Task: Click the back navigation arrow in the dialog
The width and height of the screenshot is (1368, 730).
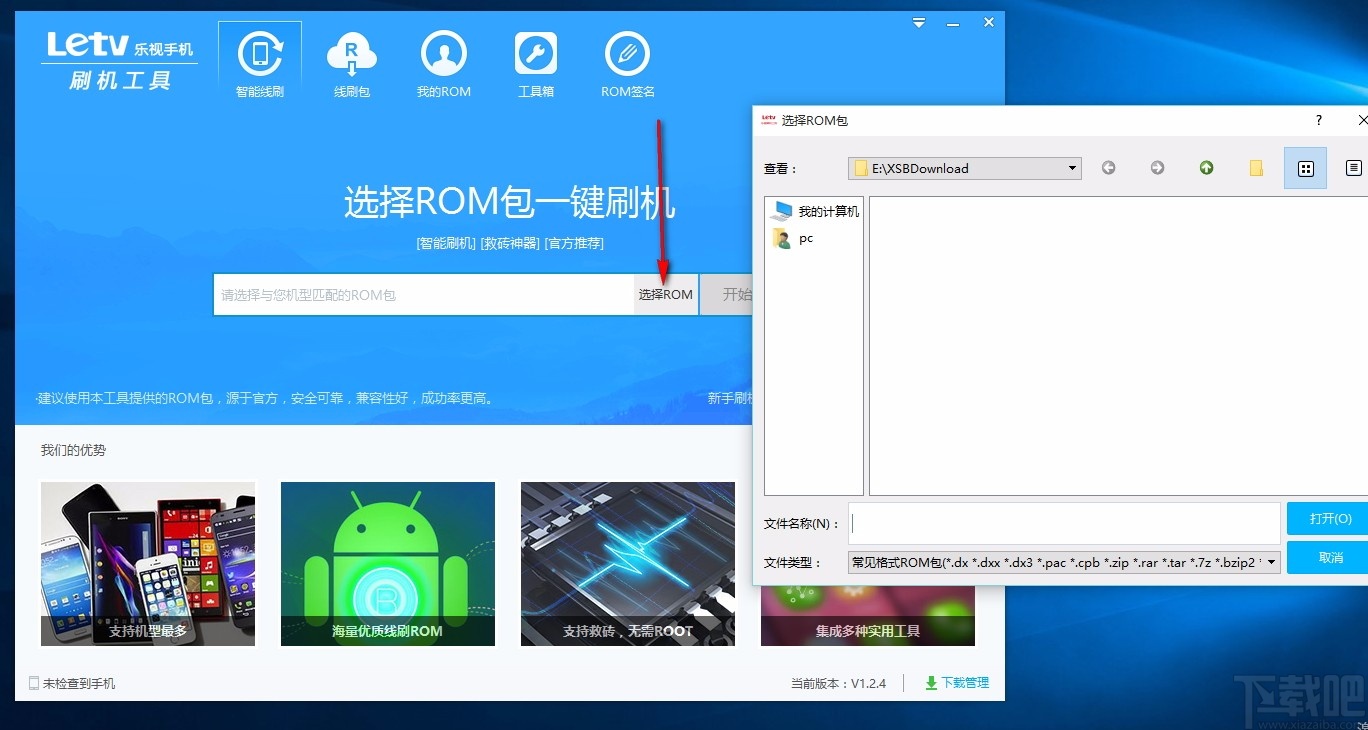Action: click(x=1108, y=168)
